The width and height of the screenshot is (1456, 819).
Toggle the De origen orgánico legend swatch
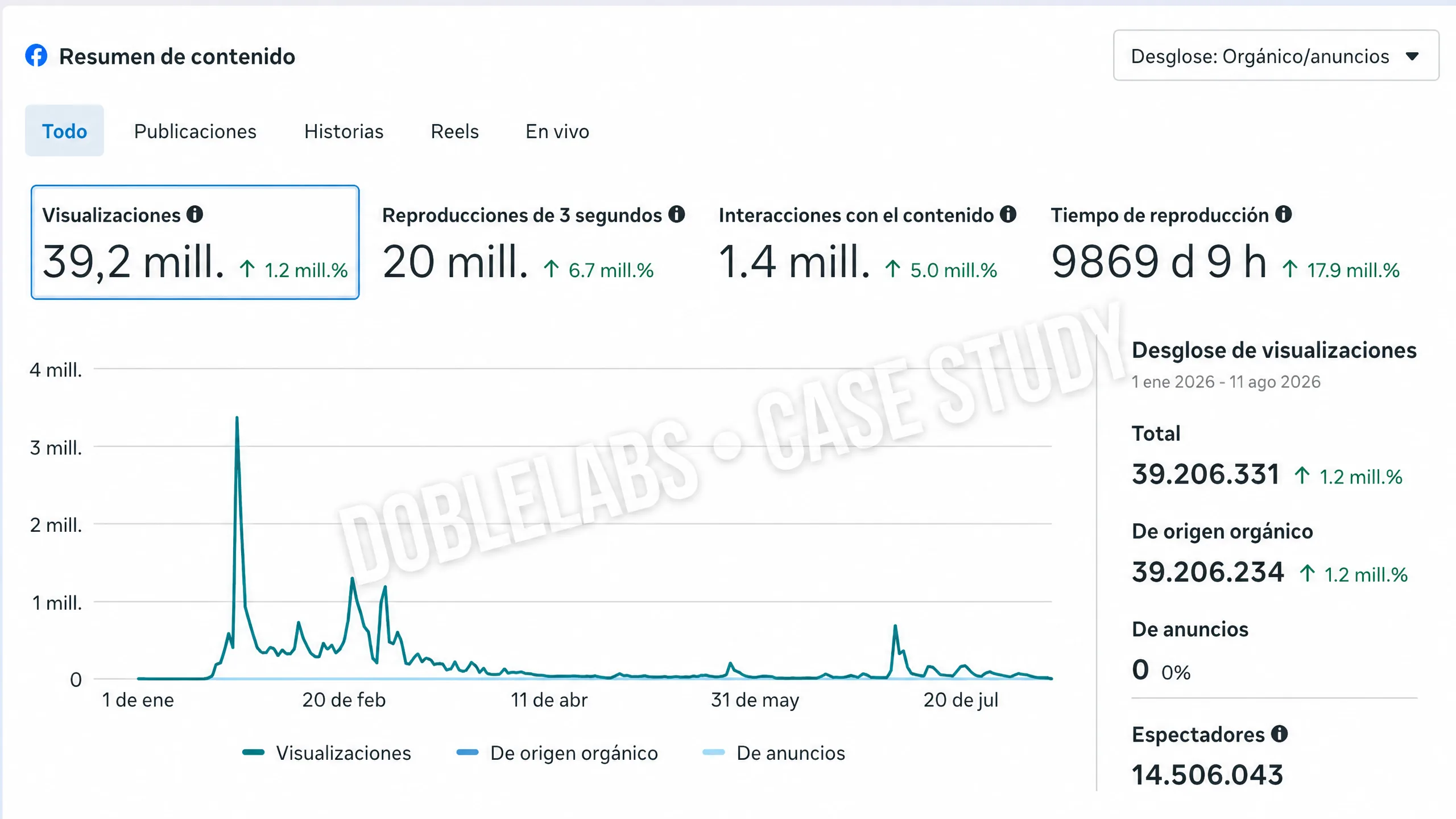click(468, 752)
